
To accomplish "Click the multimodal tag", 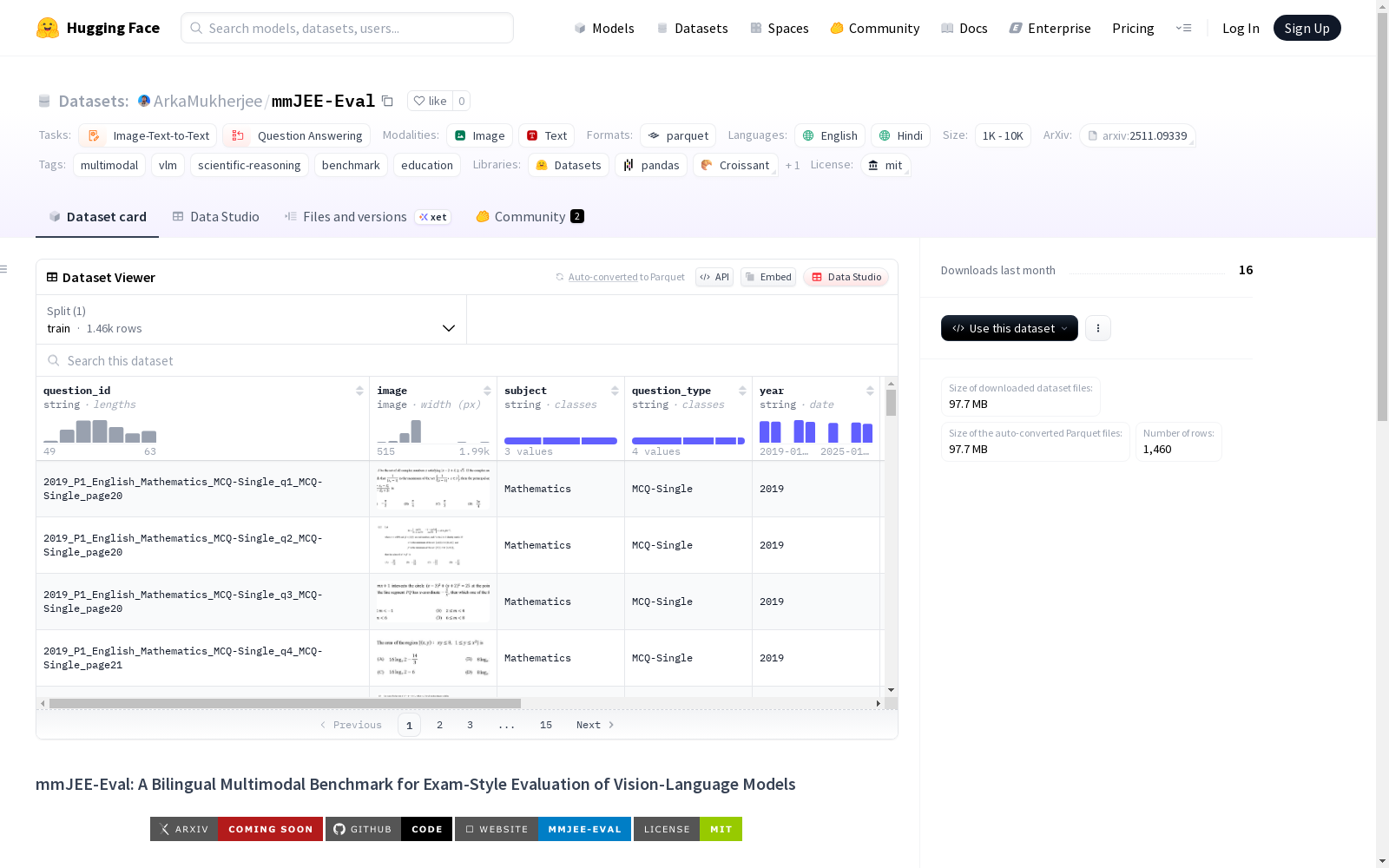I will (109, 165).
